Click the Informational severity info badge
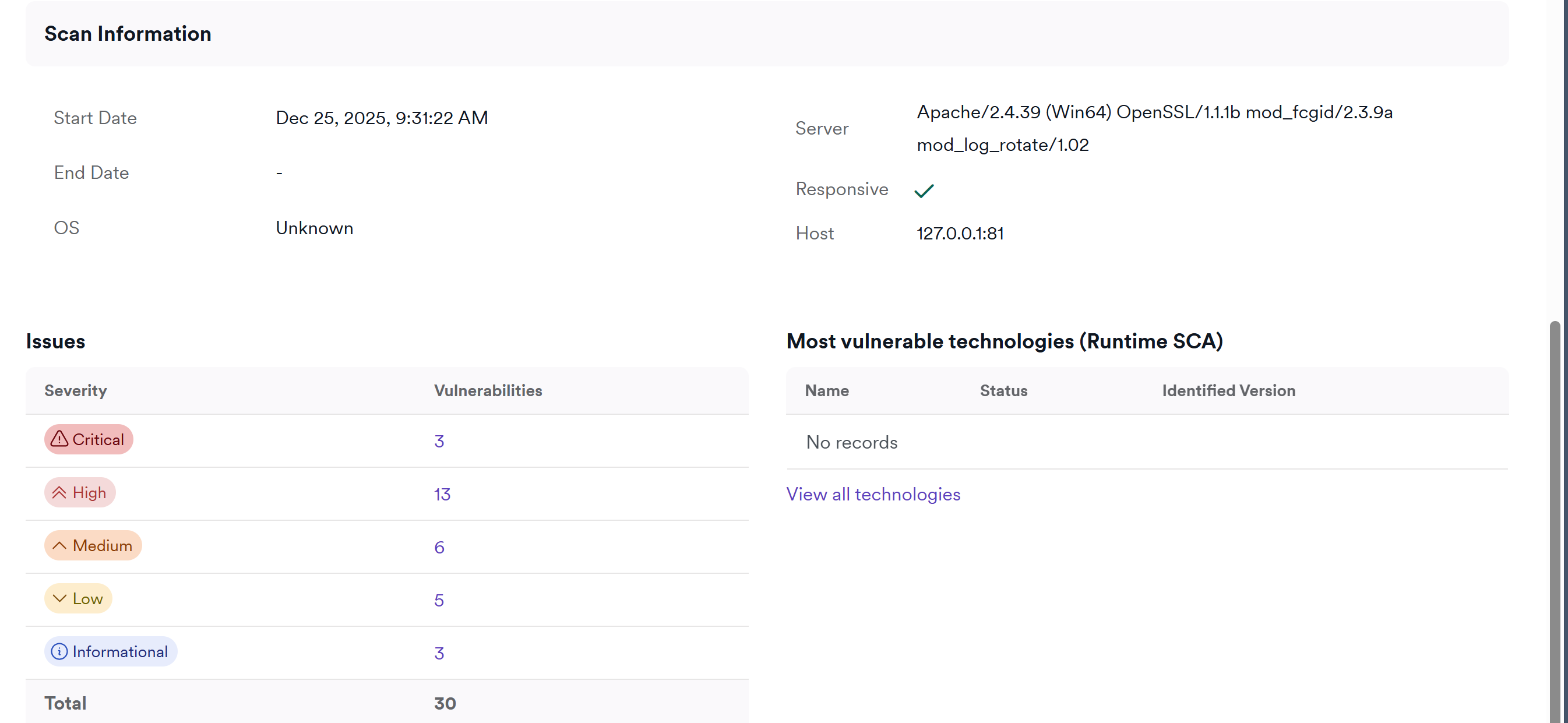1568x723 pixels. [x=110, y=651]
